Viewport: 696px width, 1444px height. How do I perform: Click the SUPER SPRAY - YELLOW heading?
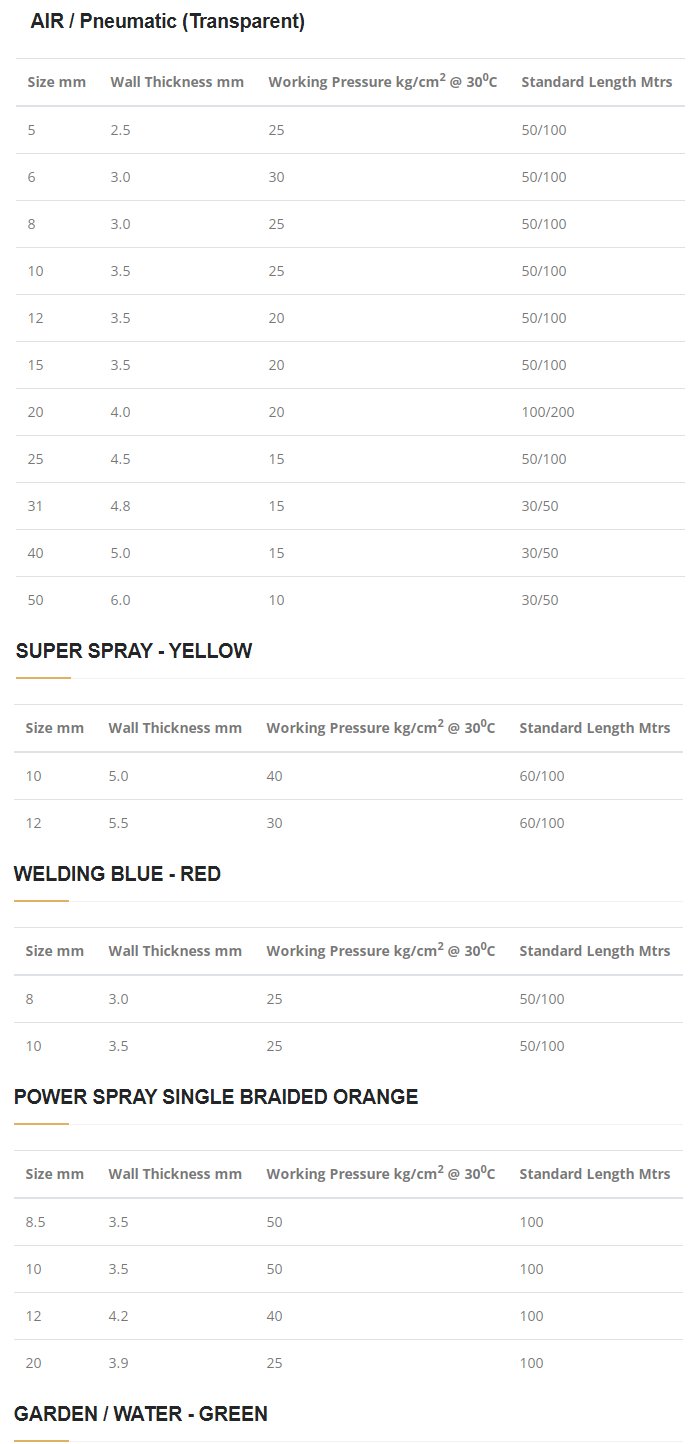(134, 652)
